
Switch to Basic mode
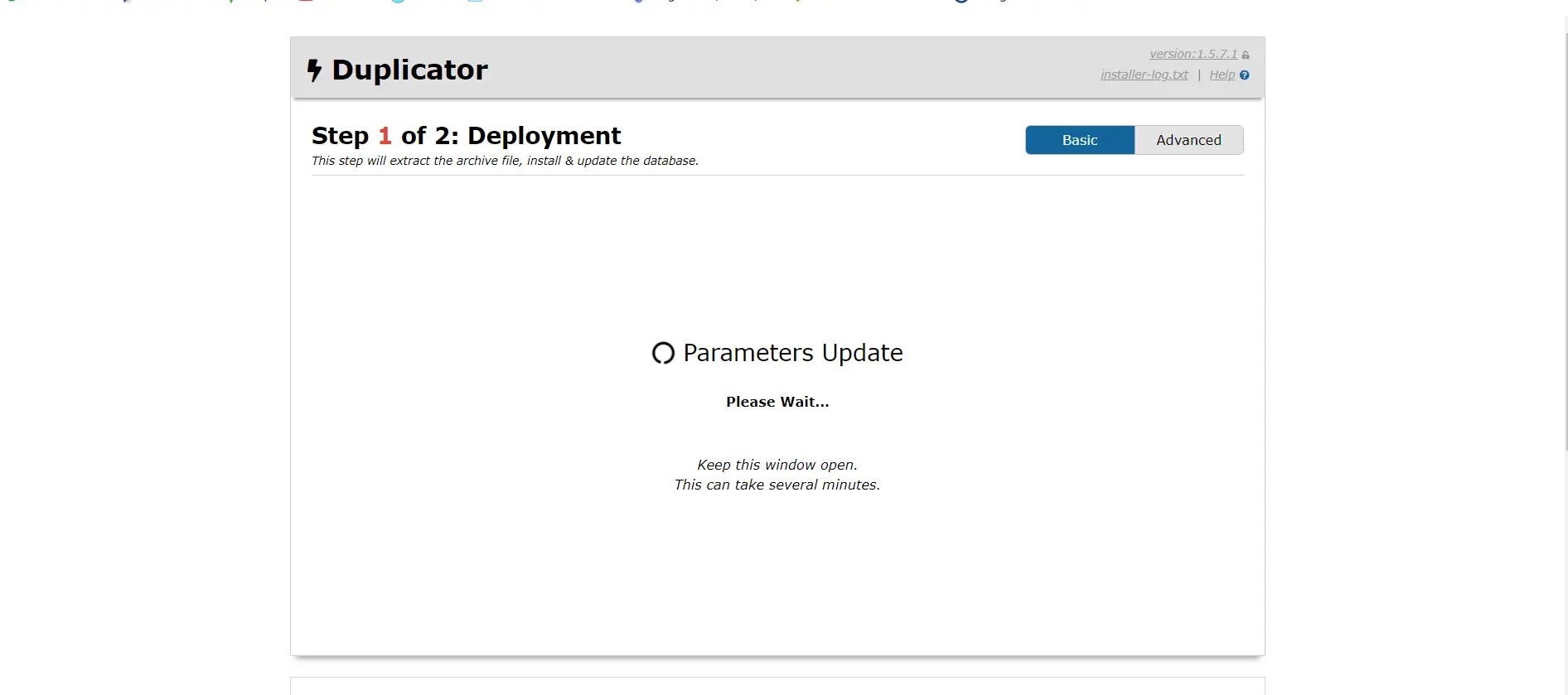[x=1080, y=140]
